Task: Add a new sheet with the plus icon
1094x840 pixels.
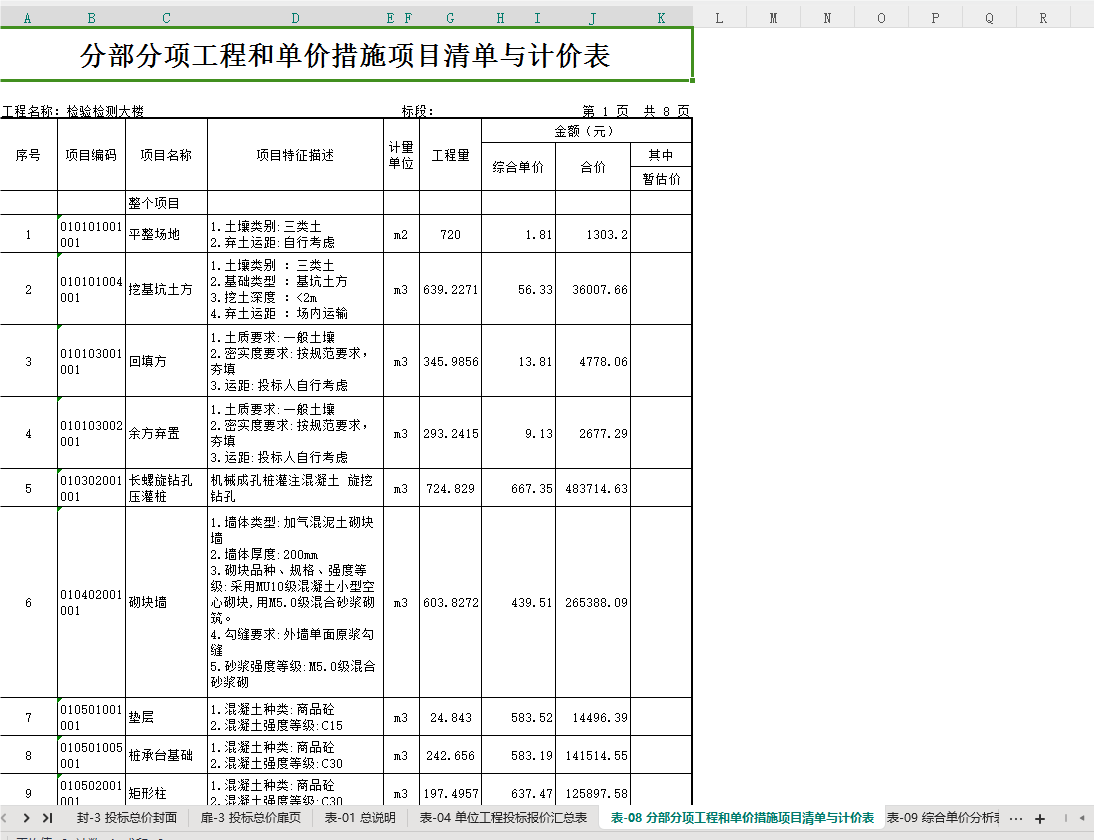Action: tap(1040, 818)
